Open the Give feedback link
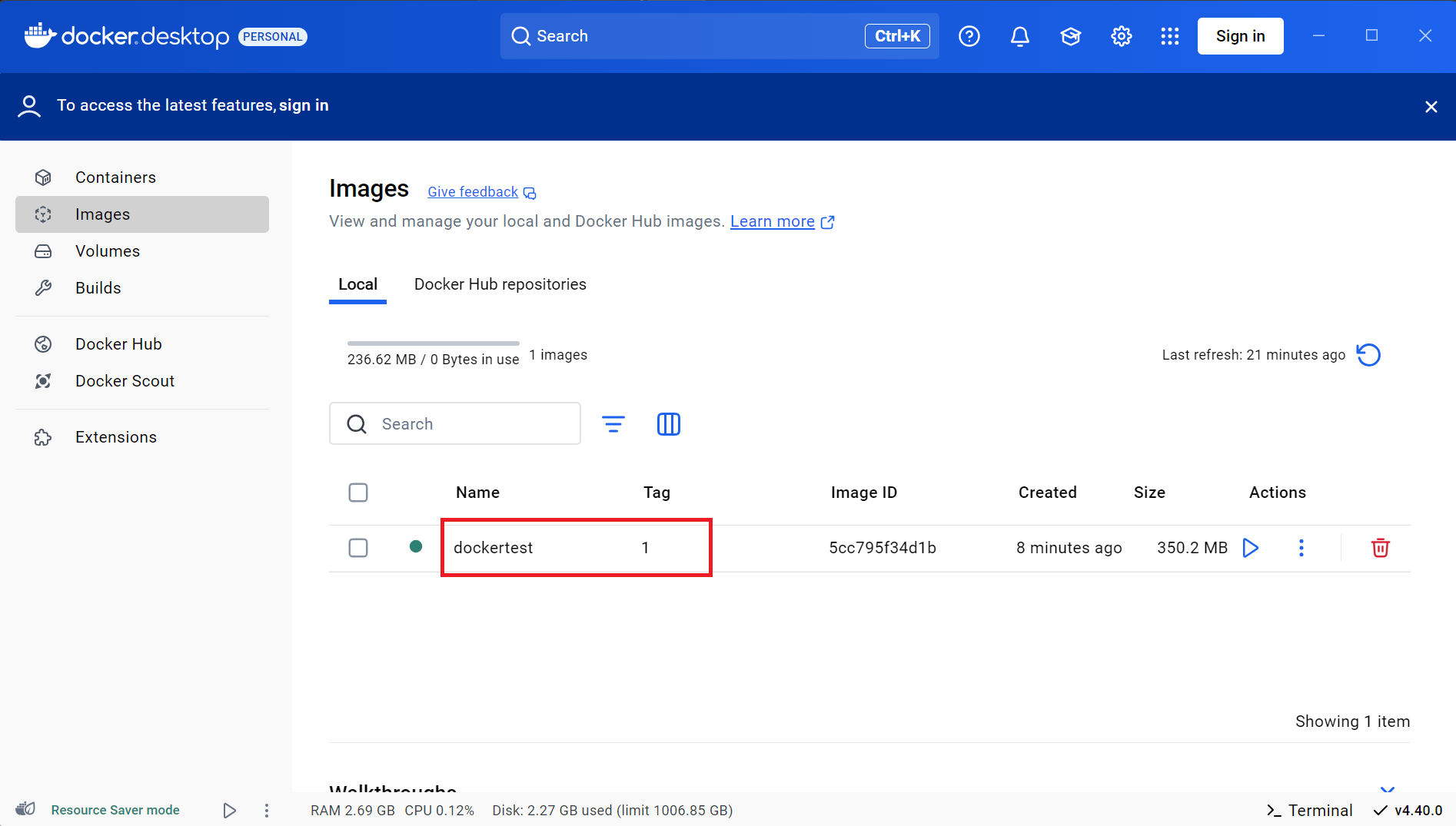The height and width of the screenshot is (826, 1456). click(x=473, y=192)
